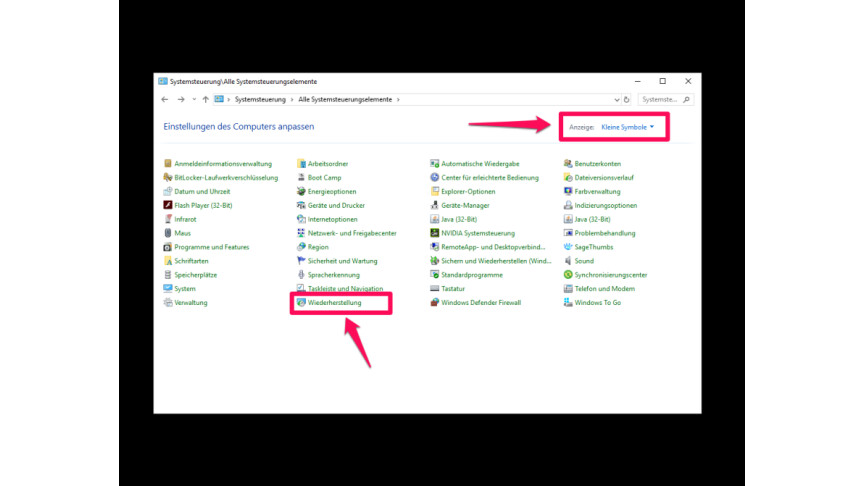Click the address bar computer icon
Viewport: 864px width, 486px height.
click(x=219, y=99)
